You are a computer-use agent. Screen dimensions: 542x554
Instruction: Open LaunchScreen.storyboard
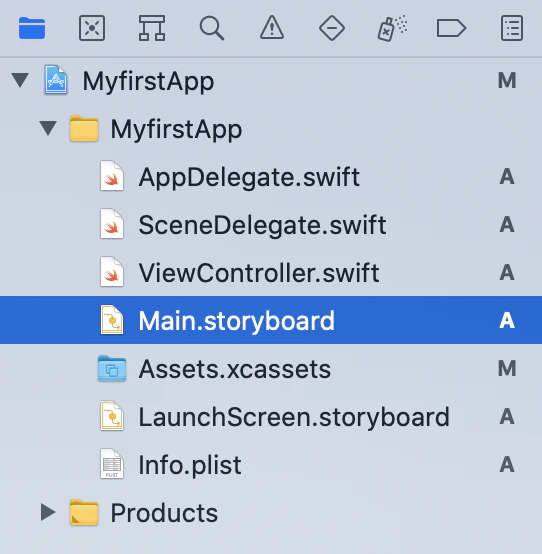[271, 417]
